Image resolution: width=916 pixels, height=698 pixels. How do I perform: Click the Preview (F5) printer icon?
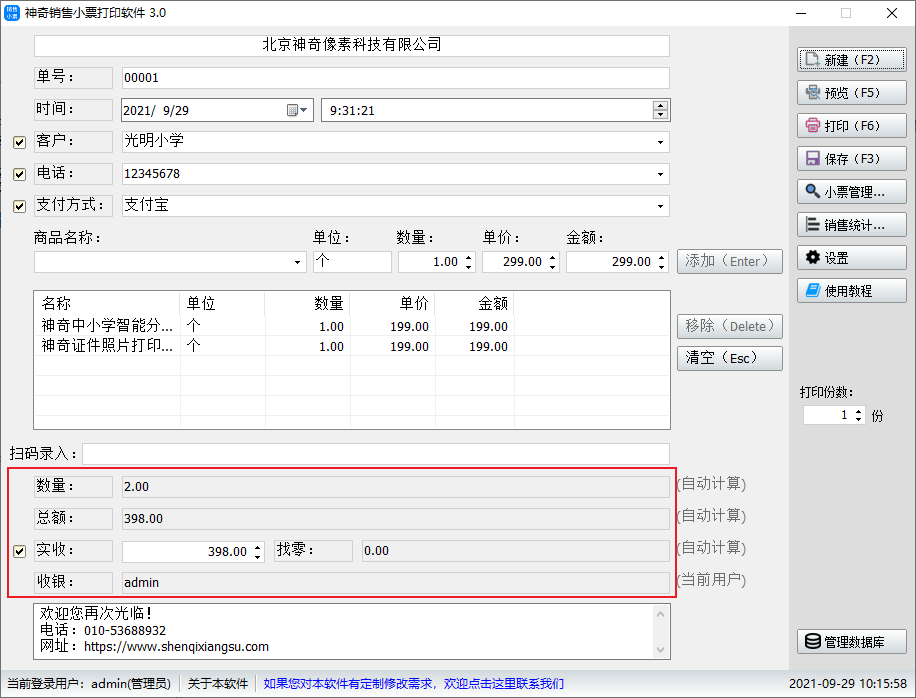pyautogui.click(x=813, y=92)
